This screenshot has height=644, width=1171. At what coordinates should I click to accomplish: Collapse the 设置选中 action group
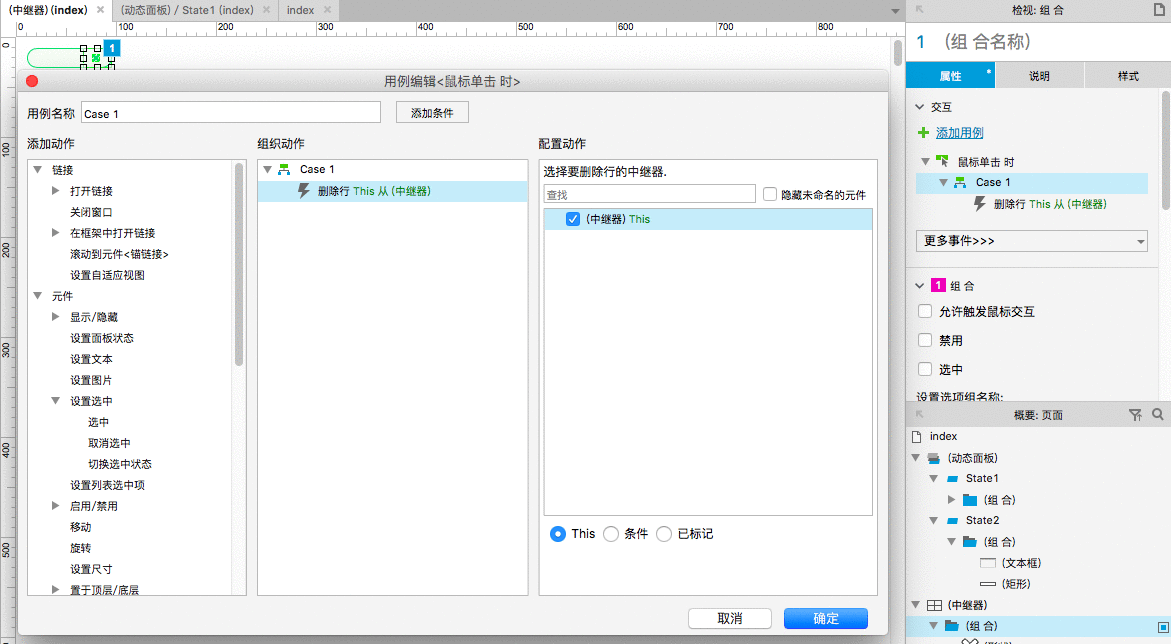point(55,400)
